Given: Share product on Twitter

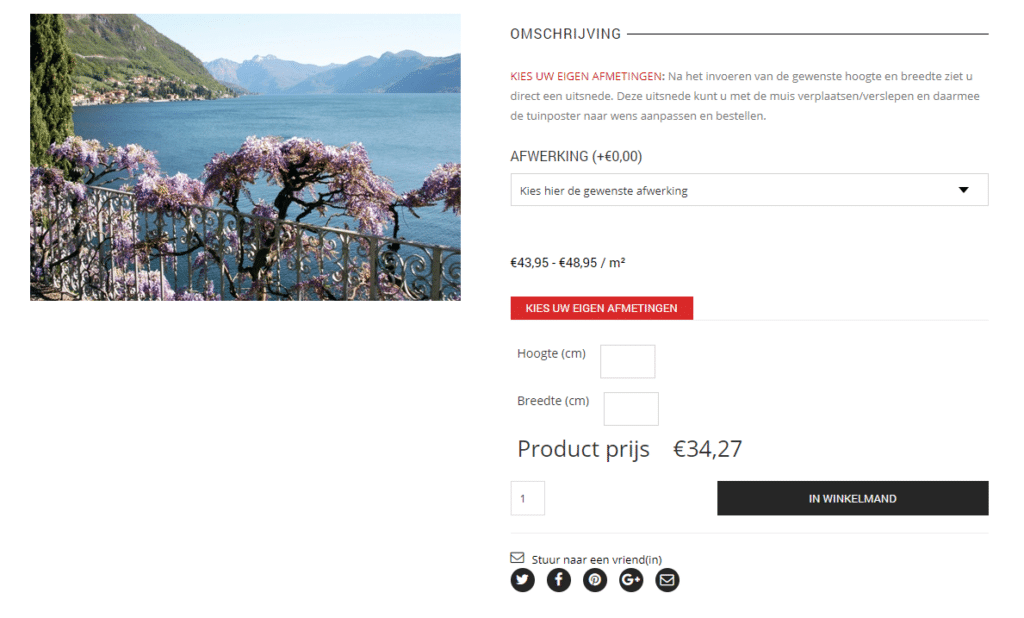Looking at the screenshot, I should 522,580.
